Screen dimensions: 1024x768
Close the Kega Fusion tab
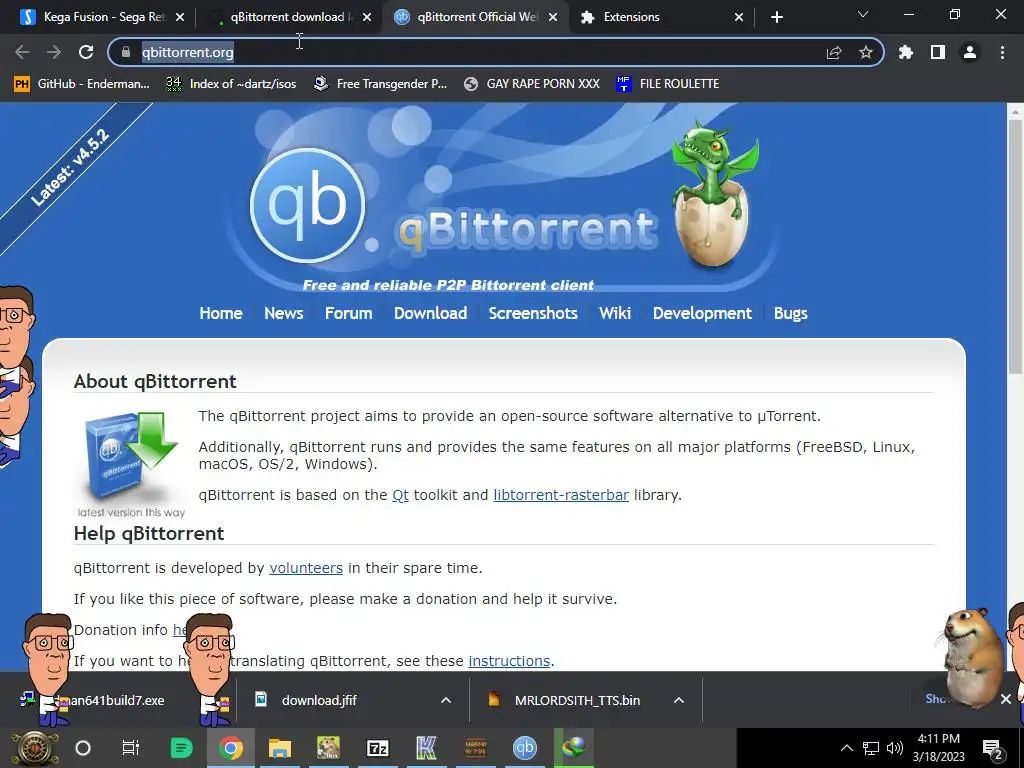point(180,17)
